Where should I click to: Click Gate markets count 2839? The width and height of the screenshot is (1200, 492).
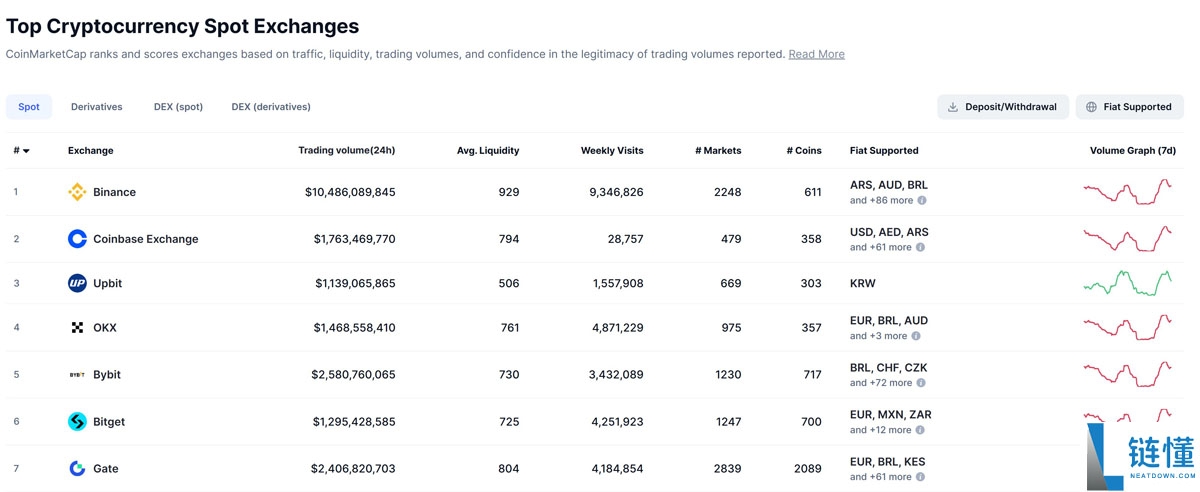pos(728,468)
